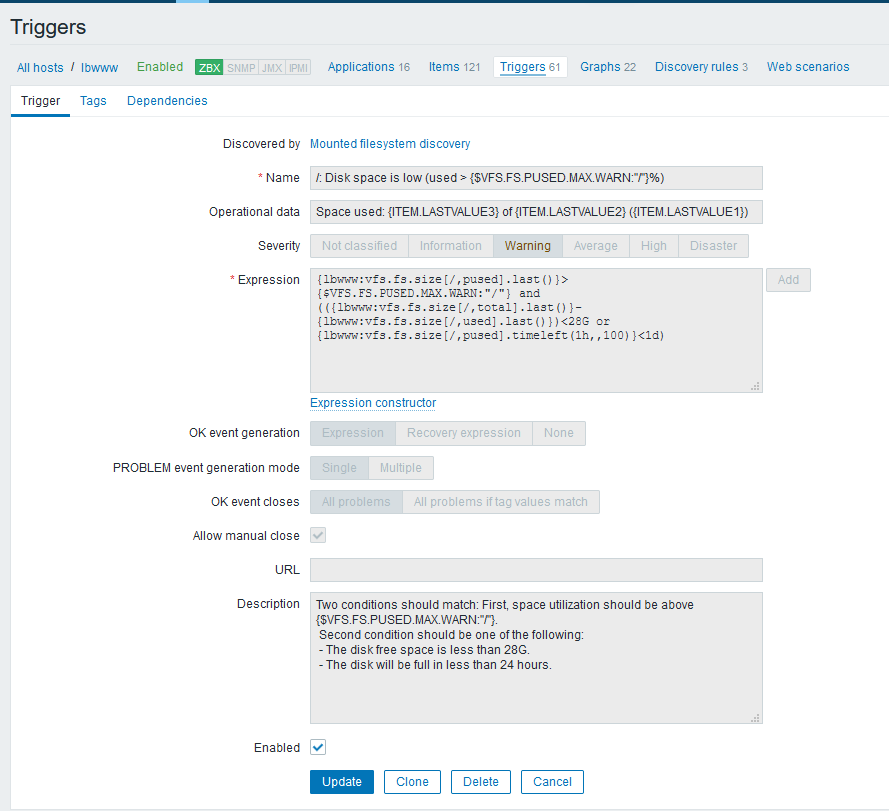Open the All hosts breadcrumb link

40,67
